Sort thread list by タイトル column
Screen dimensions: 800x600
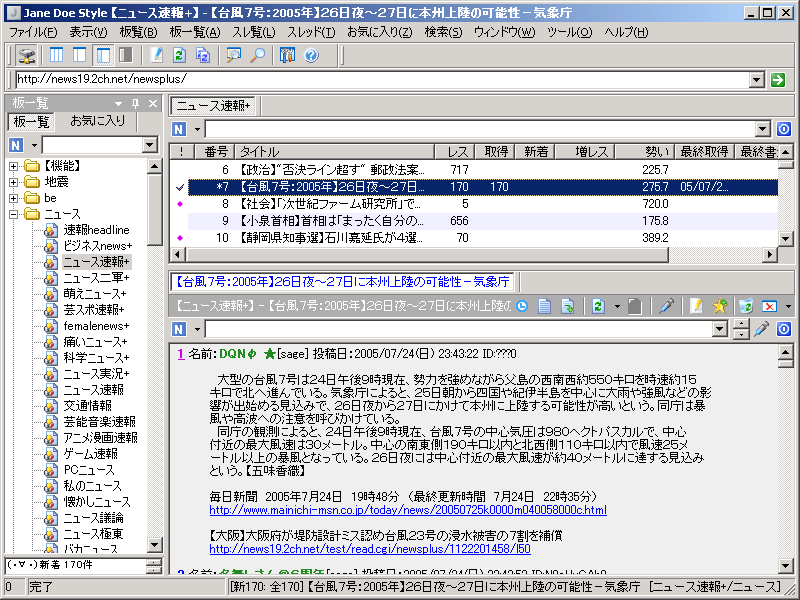point(334,152)
